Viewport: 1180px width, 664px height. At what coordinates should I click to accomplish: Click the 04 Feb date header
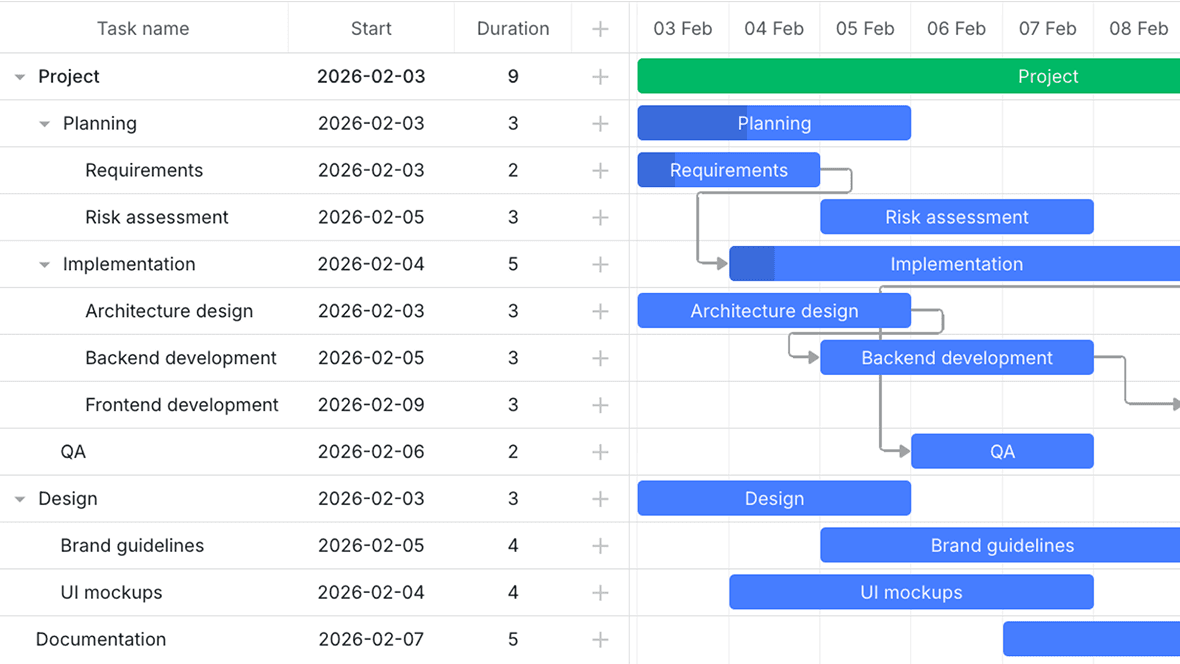coord(774,29)
